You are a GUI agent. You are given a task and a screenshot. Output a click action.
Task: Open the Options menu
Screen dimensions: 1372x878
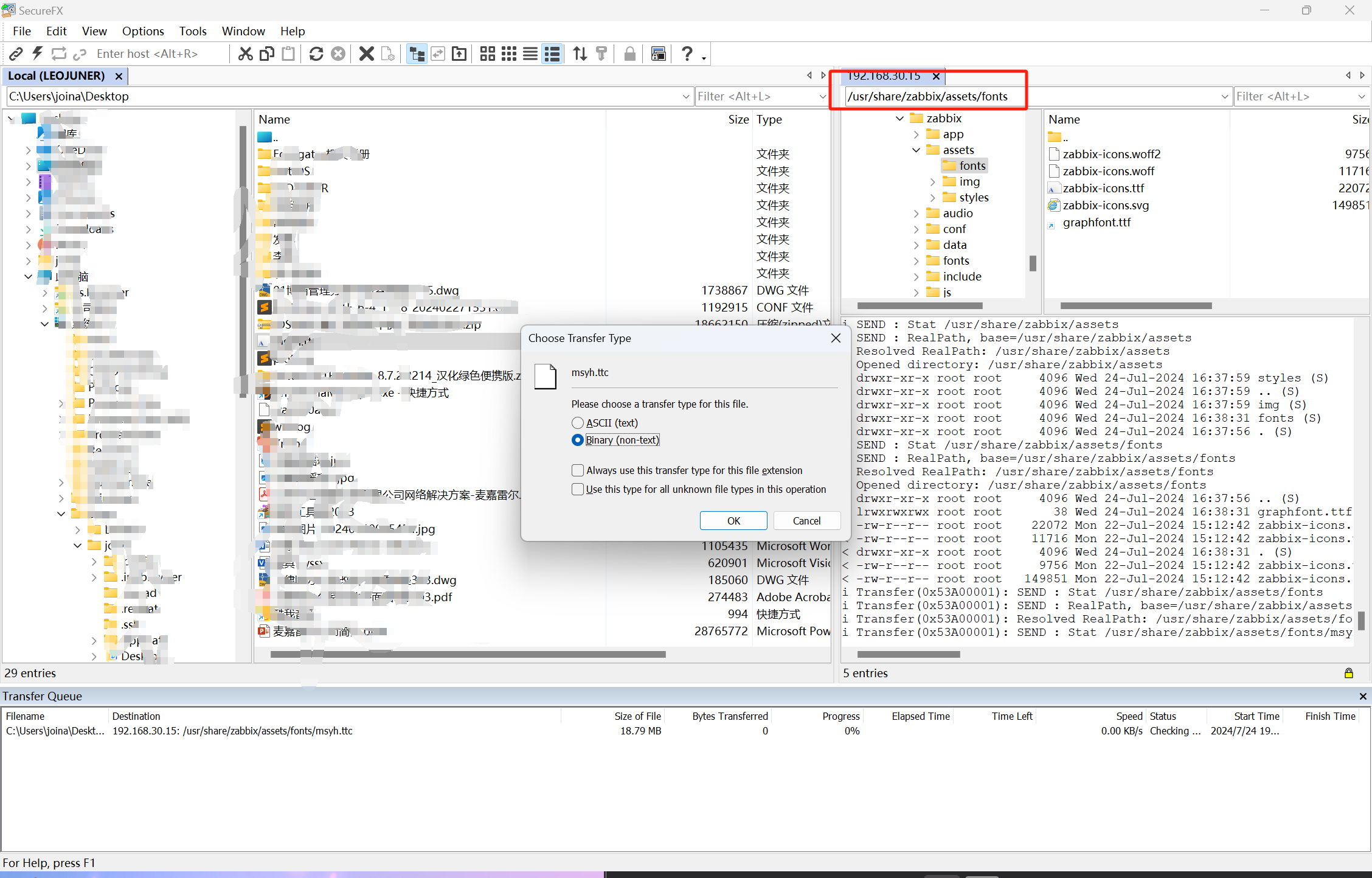pos(143,31)
